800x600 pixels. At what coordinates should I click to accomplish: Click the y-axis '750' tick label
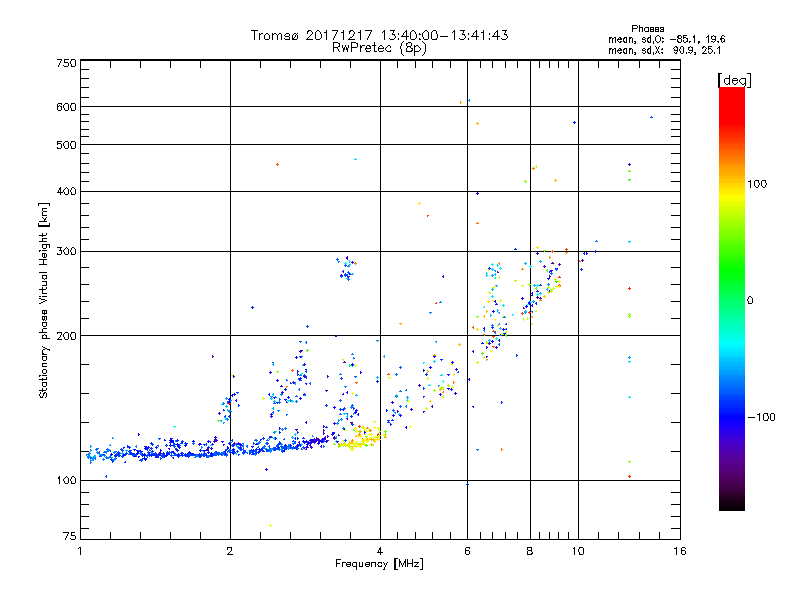click(x=66, y=63)
